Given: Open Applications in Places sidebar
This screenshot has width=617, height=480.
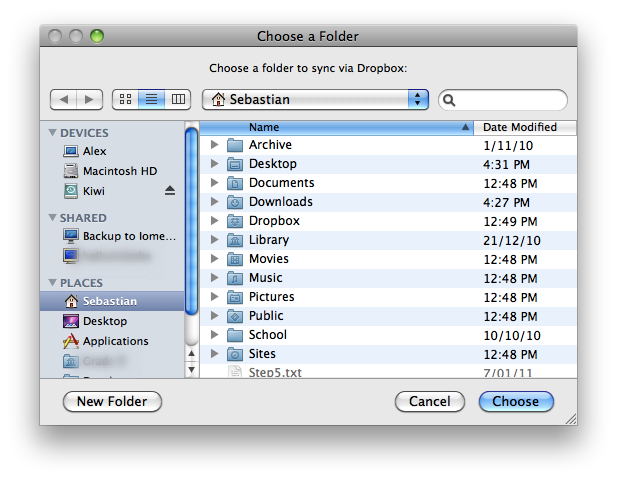Looking at the screenshot, I should tap(115, 341).
